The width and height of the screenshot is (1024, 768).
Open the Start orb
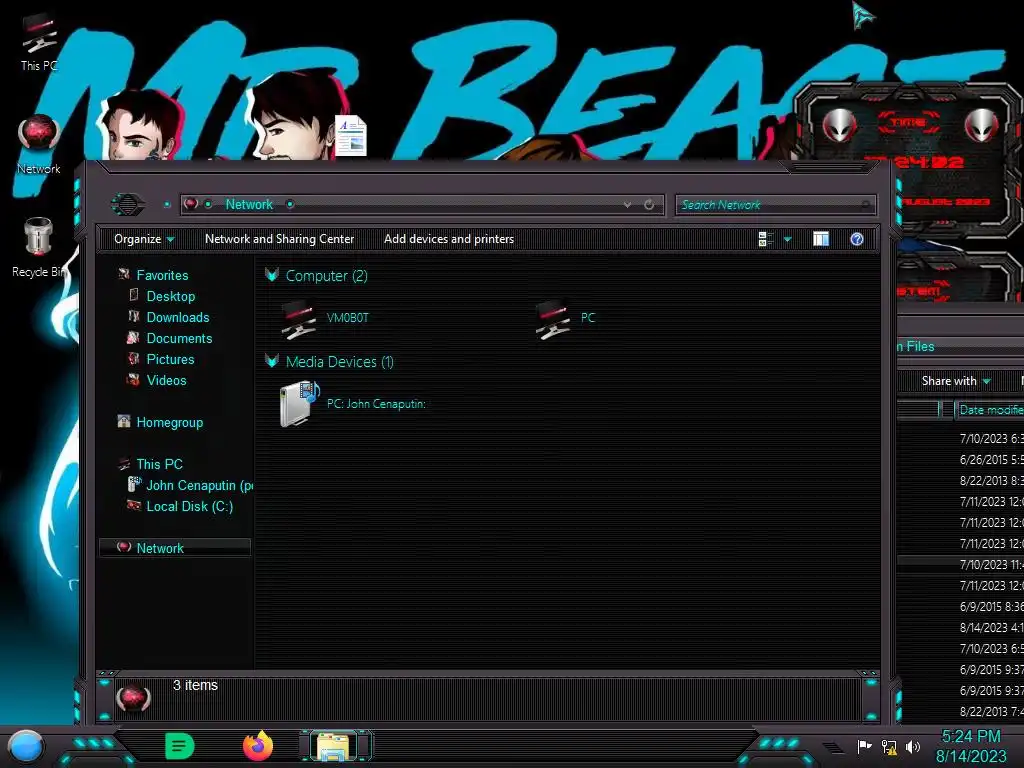(25, 746)
